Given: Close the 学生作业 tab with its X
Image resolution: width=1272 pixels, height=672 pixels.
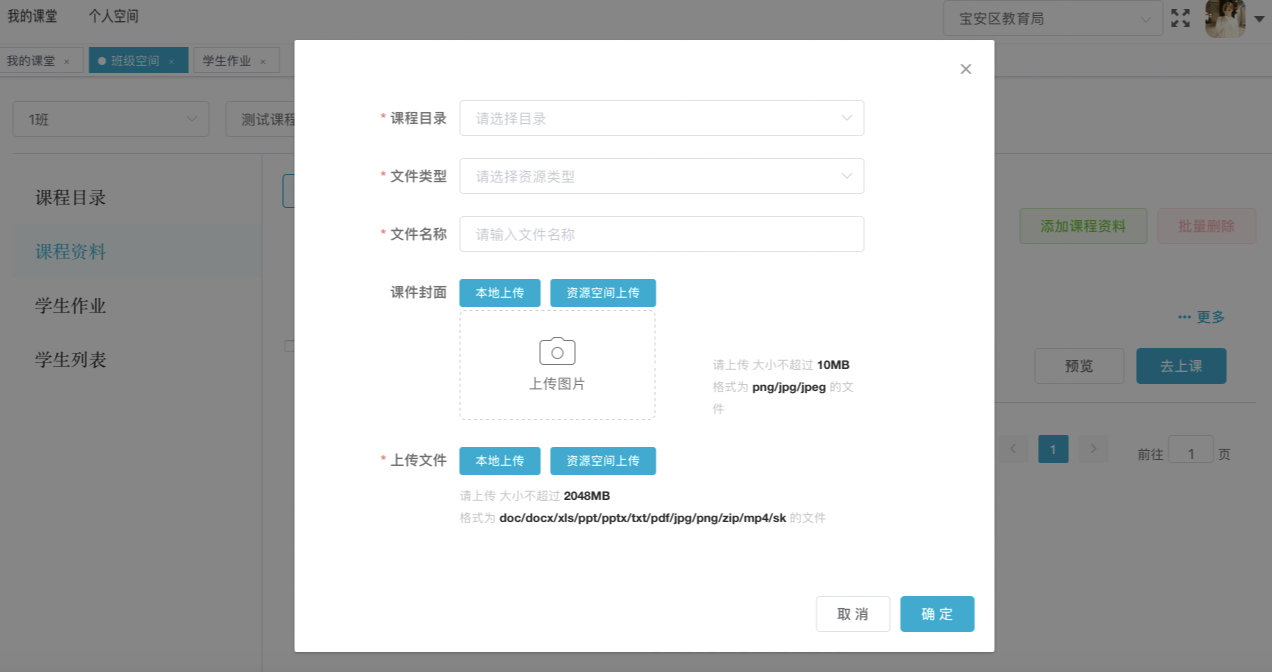Looking at the screenshot, I should pos(263,62).
